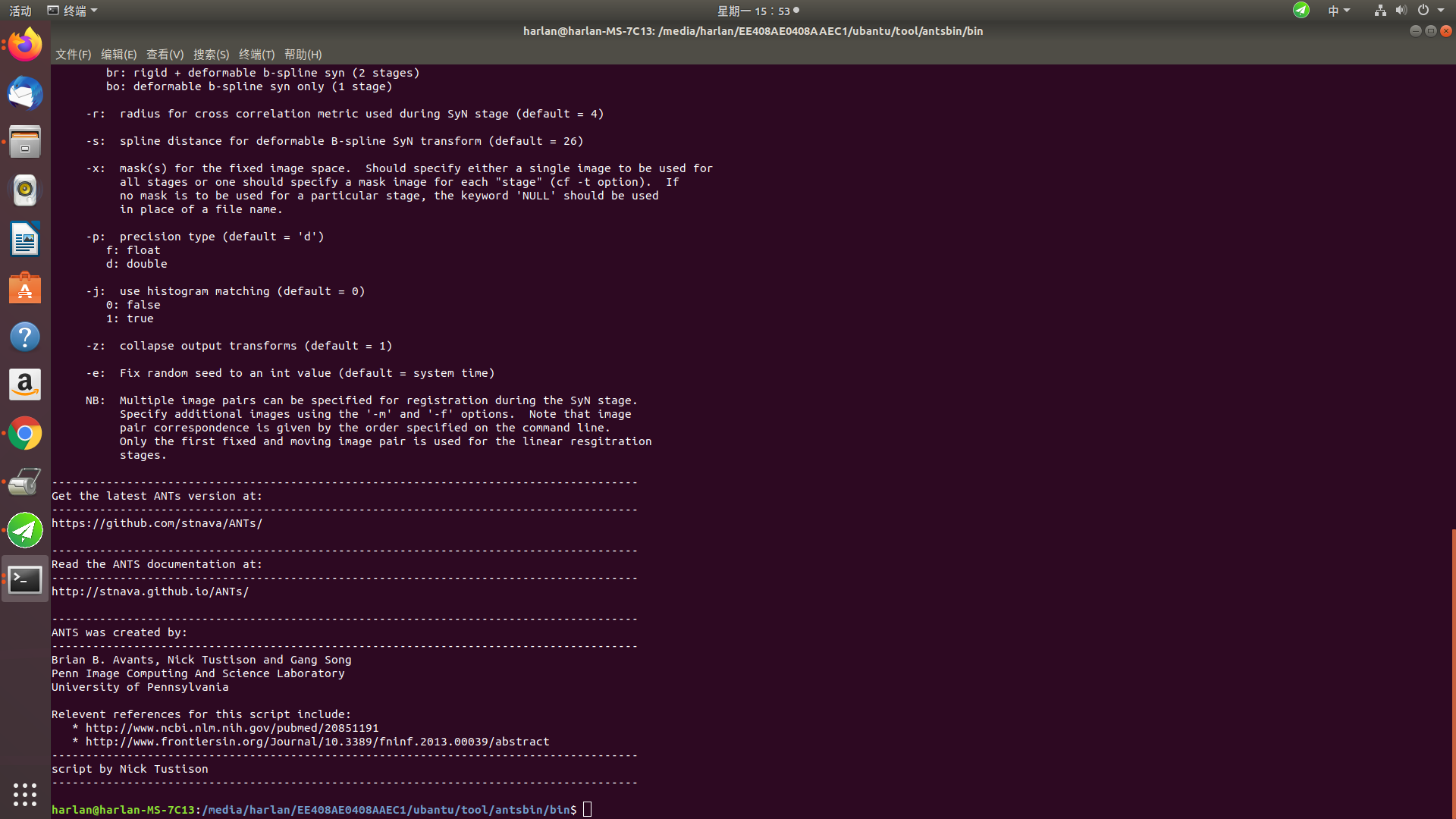Open Thunderbird mail client from the dock
1456x819 pixels.
click(25, 93)
